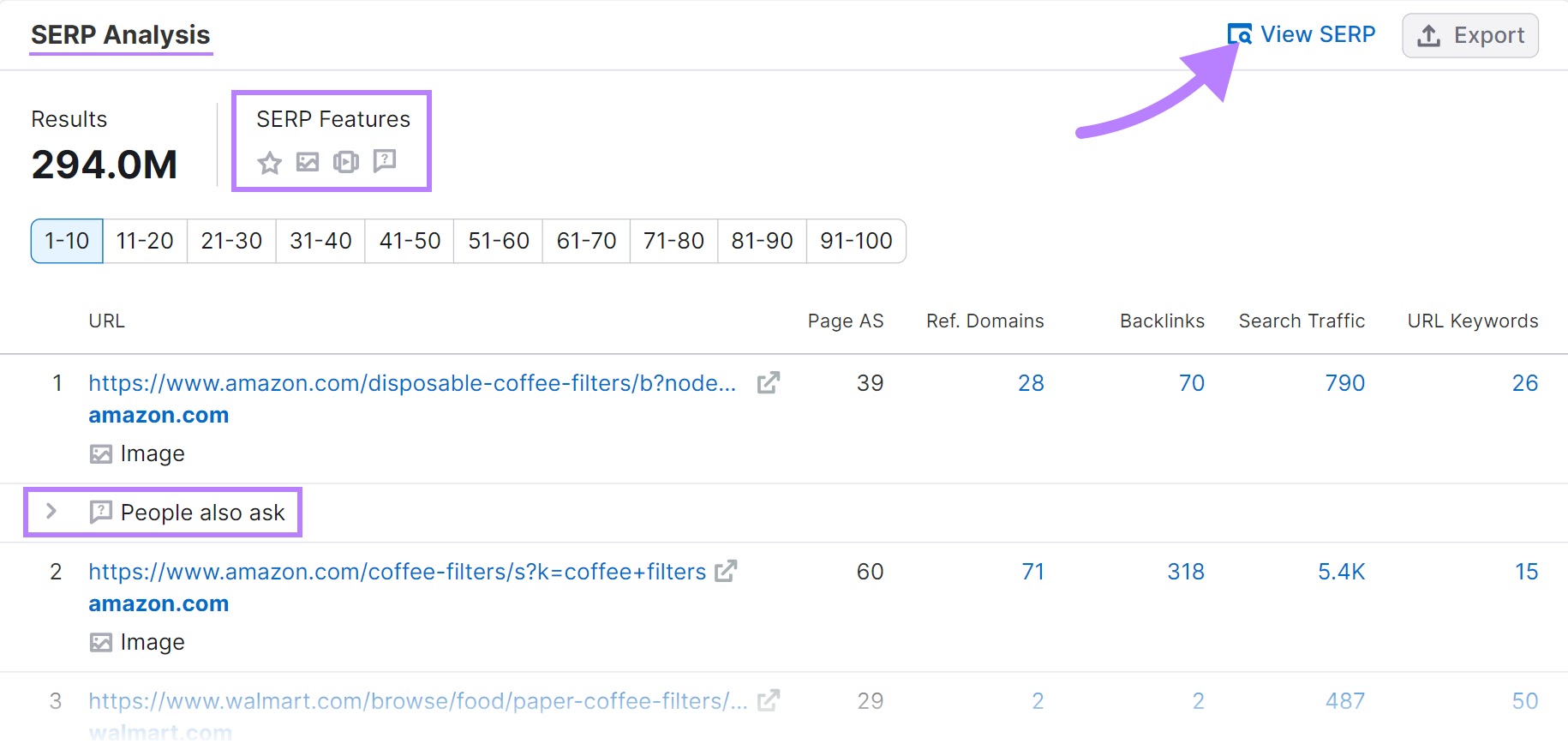Click the SERP Analysis heading tab
This screenshot has height=756, width=1568.
(x=121, y=35)
